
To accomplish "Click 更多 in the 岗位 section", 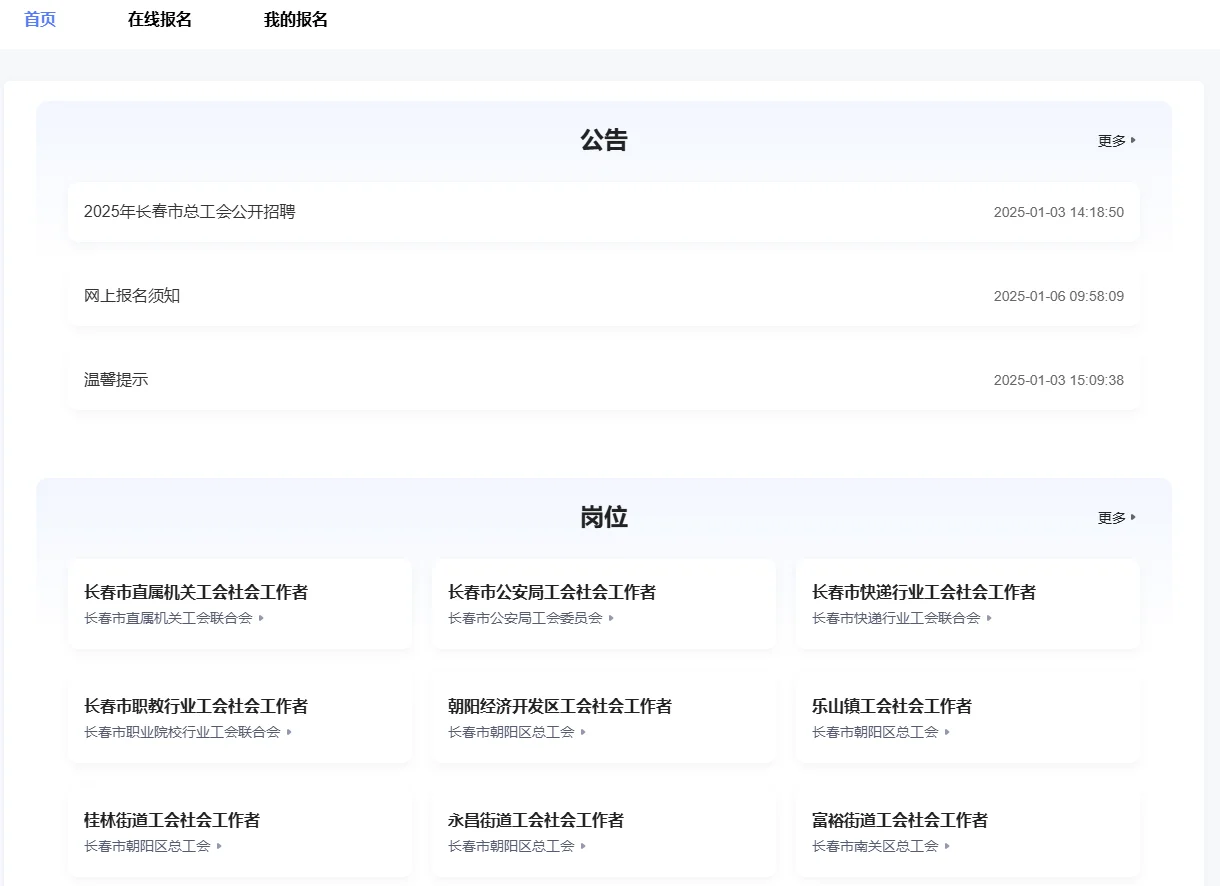I will tap(1113, 517).
